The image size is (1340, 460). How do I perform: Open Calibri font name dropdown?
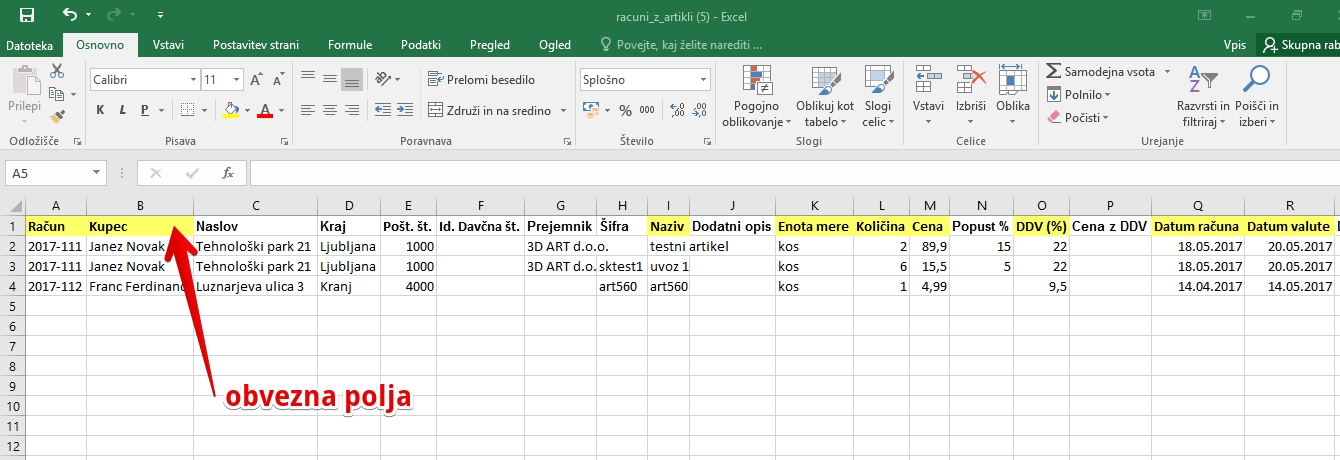tap(192, 79)
